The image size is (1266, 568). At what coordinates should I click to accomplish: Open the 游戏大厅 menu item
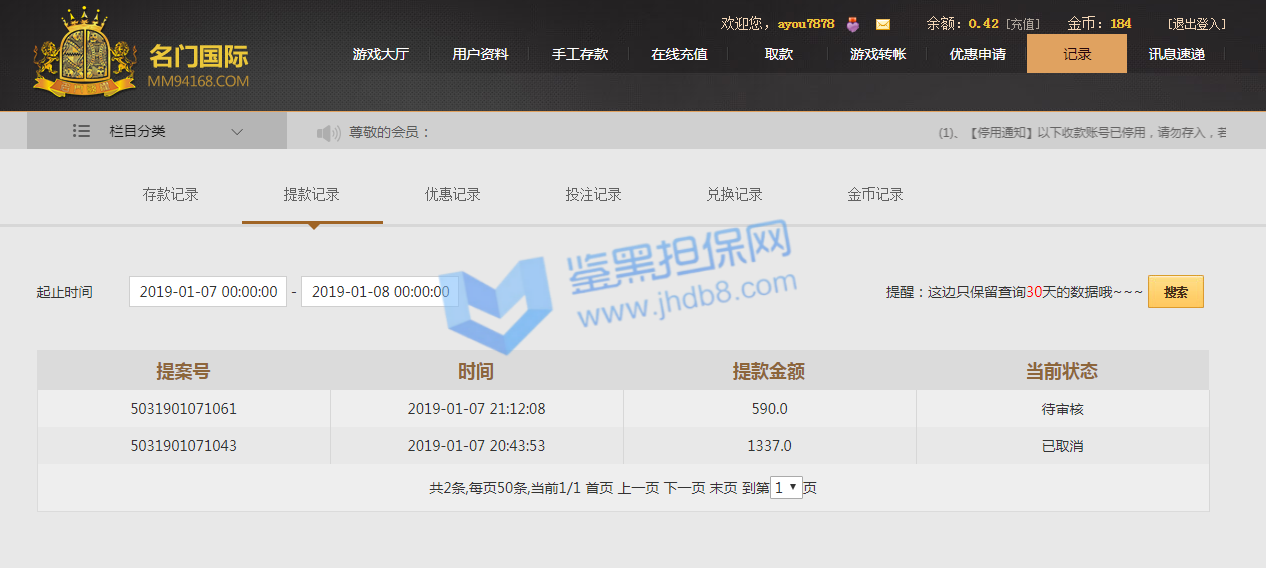[x=381, y=54]
